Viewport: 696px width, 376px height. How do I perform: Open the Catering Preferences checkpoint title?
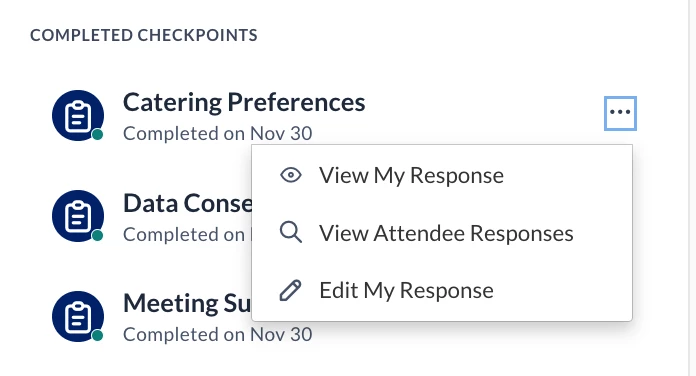click(244, 103)
